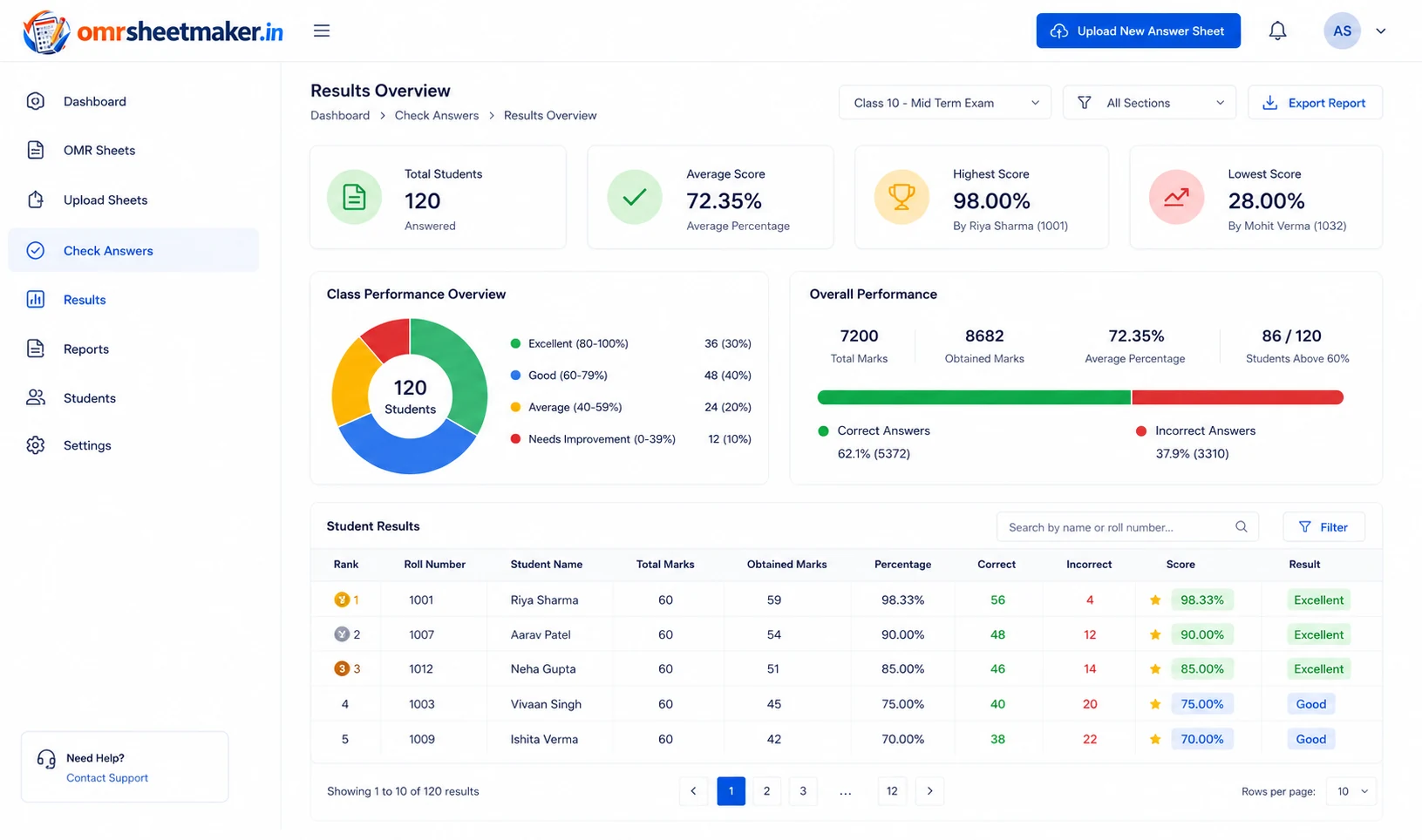Click the Filter button in Student Results
1422x840 pixels.
pyautogui.click(x=1323, y=527)
